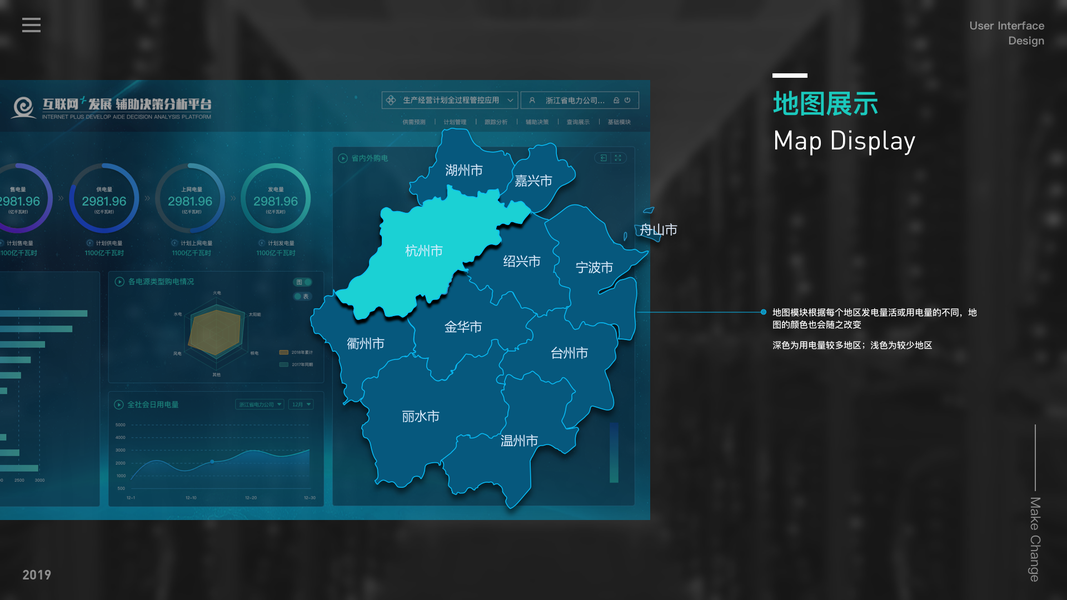Click the platform spiral logo icon
The width and height of the screenshot is (1067, 600).
tap(24, 107)
